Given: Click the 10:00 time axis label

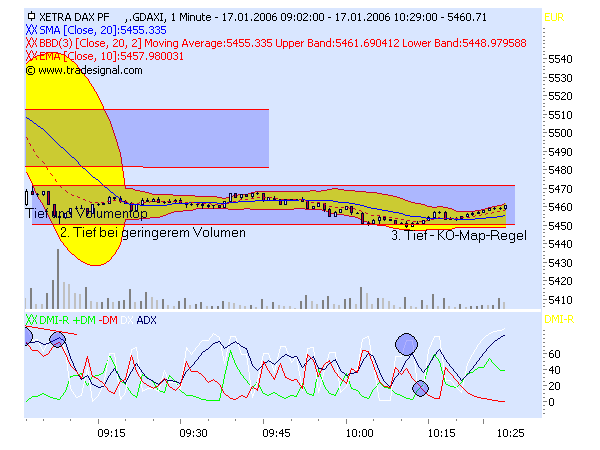Looking at the screenshot, I should [359, 433].
